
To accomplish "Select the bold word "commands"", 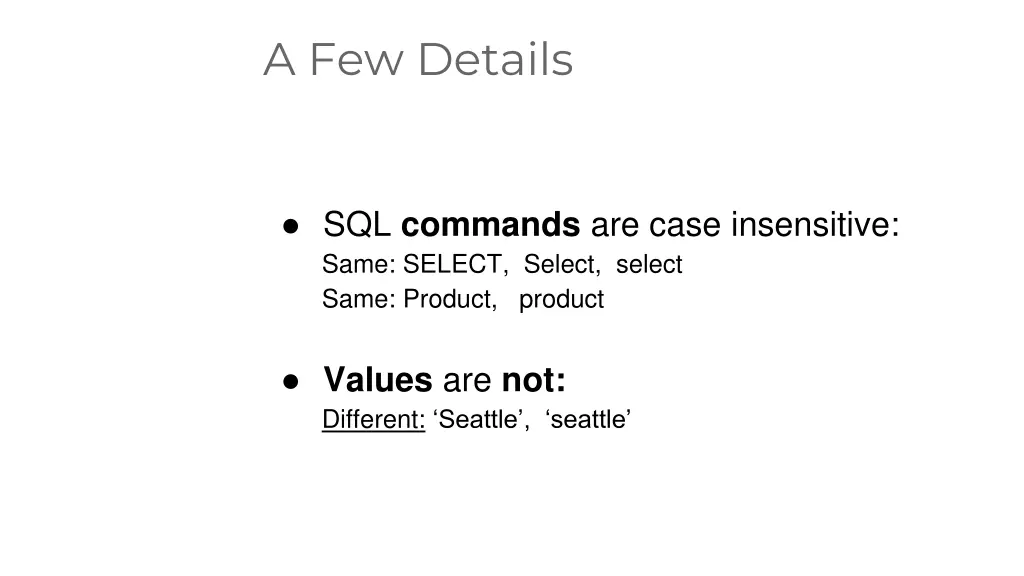I will [x=490, y=224].
